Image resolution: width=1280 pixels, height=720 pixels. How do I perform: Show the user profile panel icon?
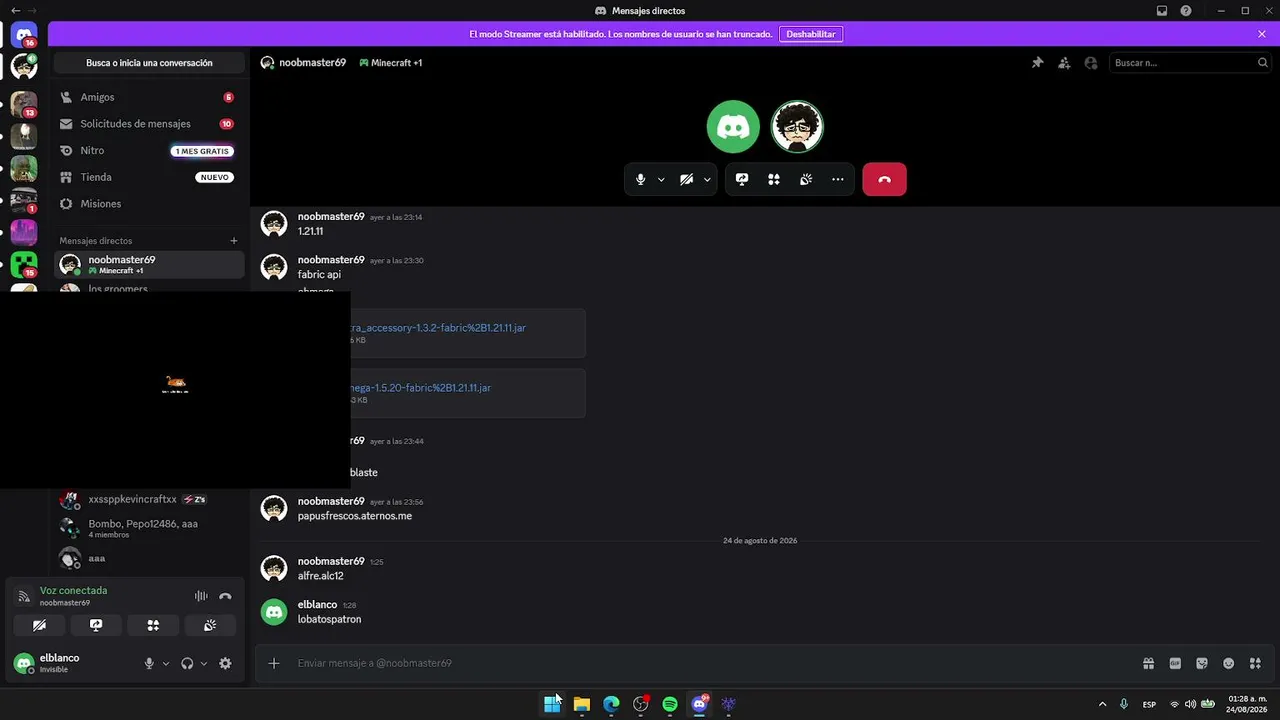[1091, 63]
